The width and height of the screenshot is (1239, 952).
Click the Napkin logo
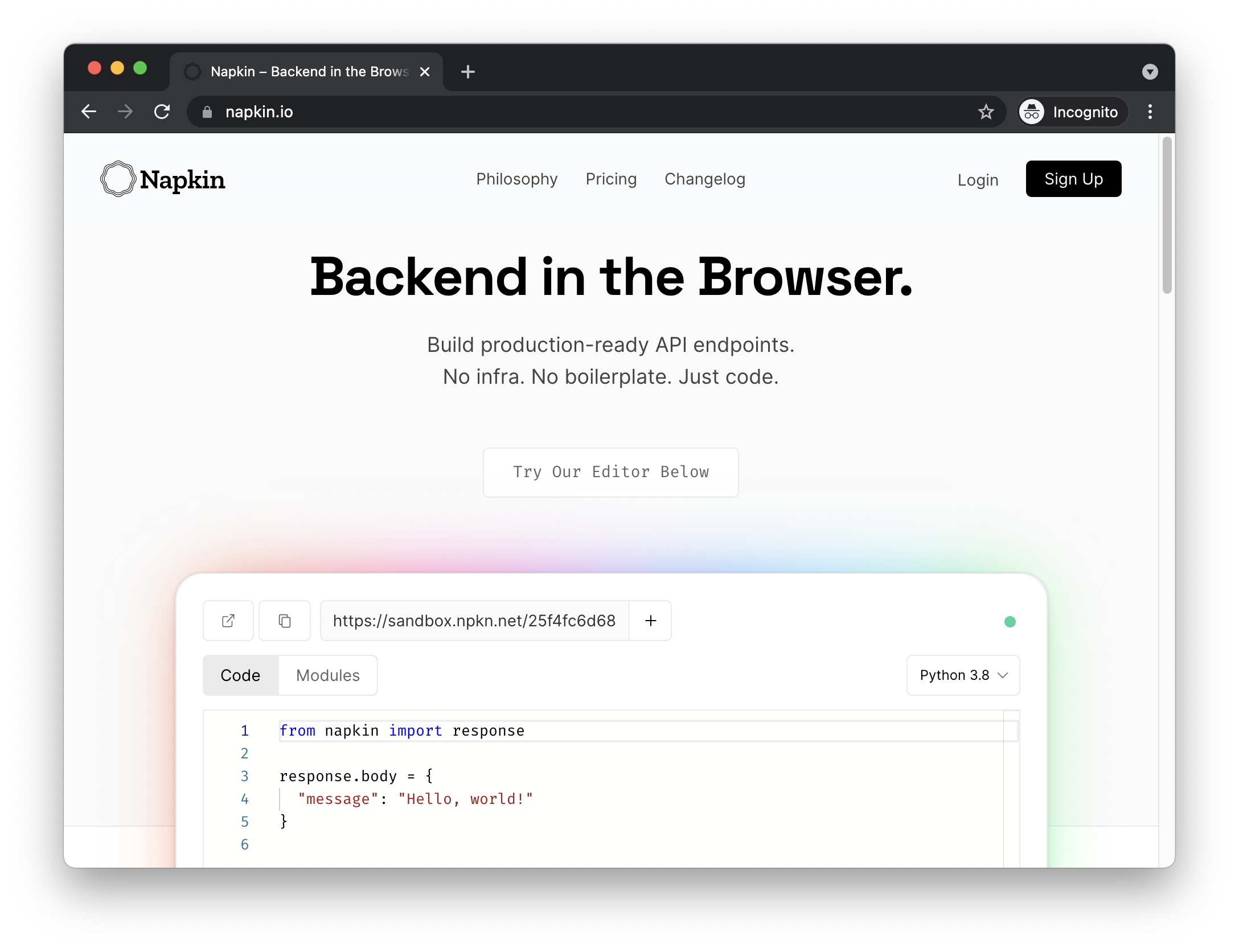point(163,179)
